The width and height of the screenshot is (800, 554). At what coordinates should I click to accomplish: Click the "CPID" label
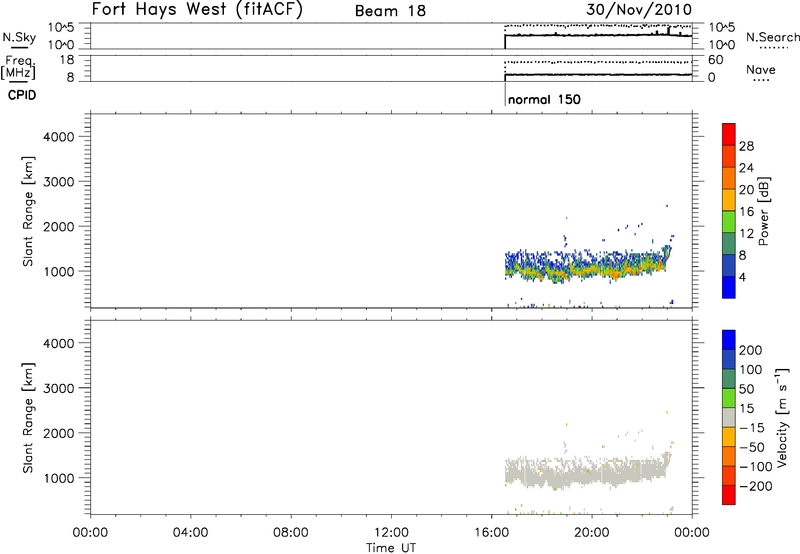[22, 95]
